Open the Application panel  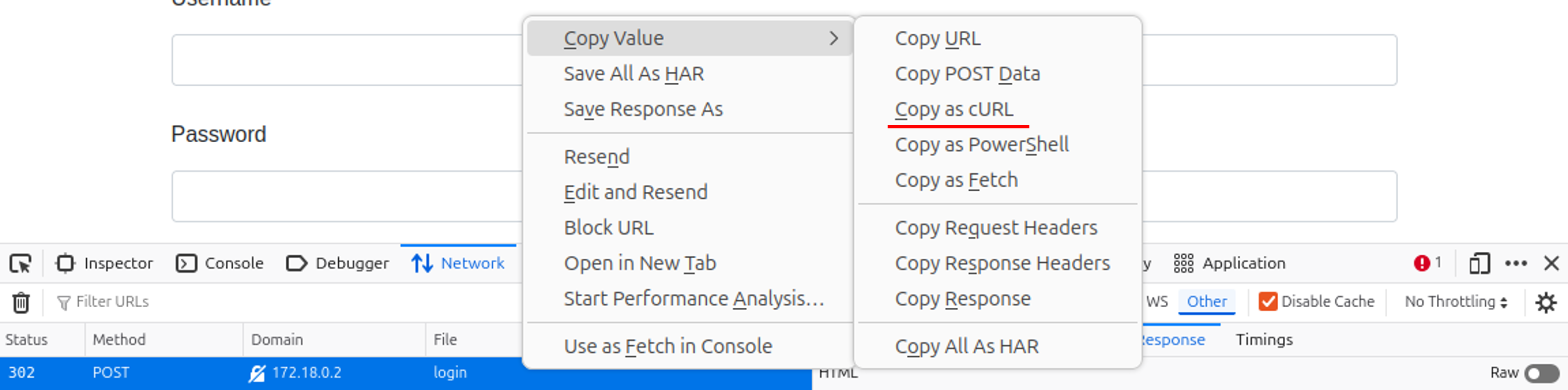point(1230,263)
